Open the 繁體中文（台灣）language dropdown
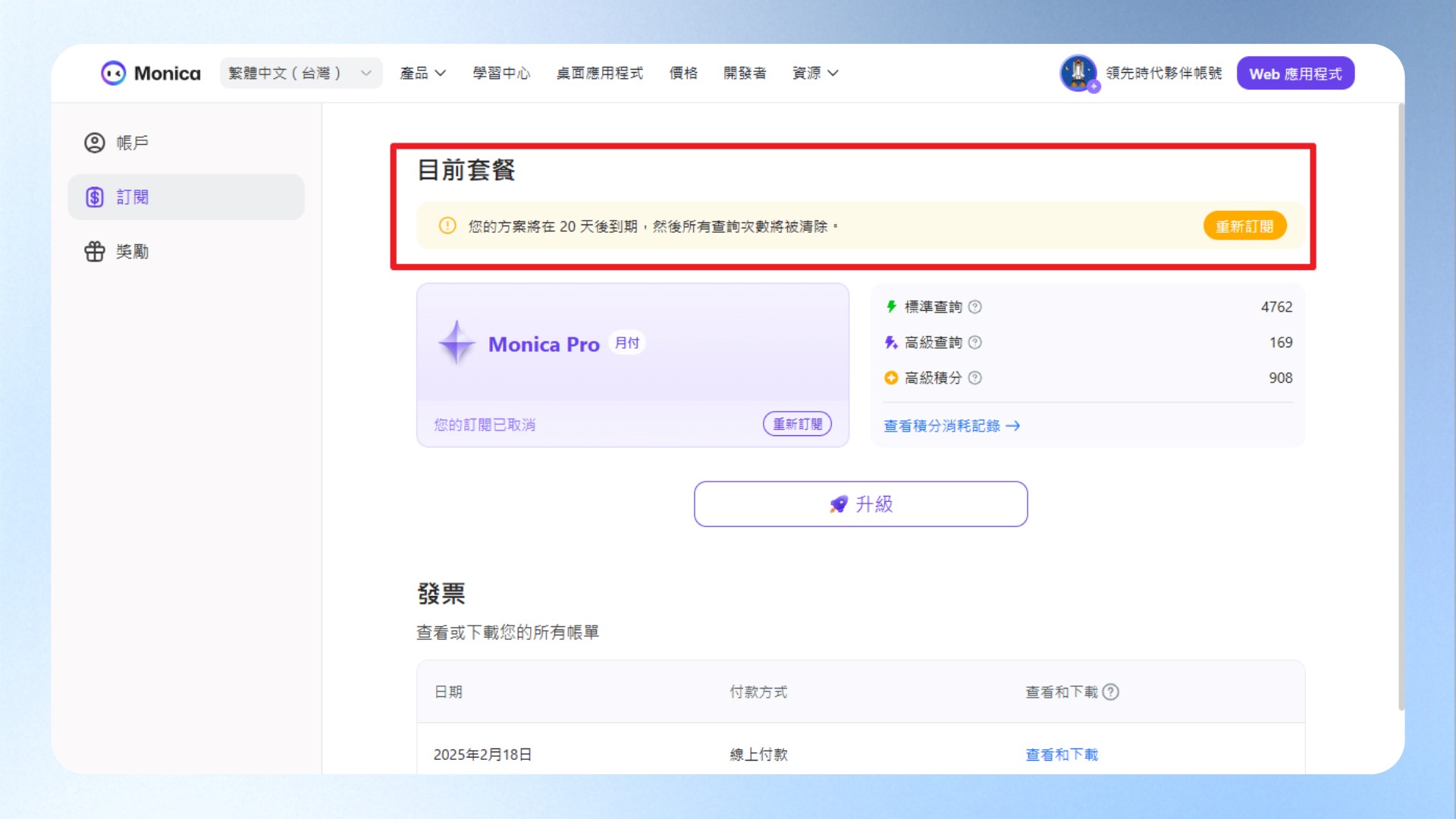This screenshot has width=1456, height=819. [301, 74]
